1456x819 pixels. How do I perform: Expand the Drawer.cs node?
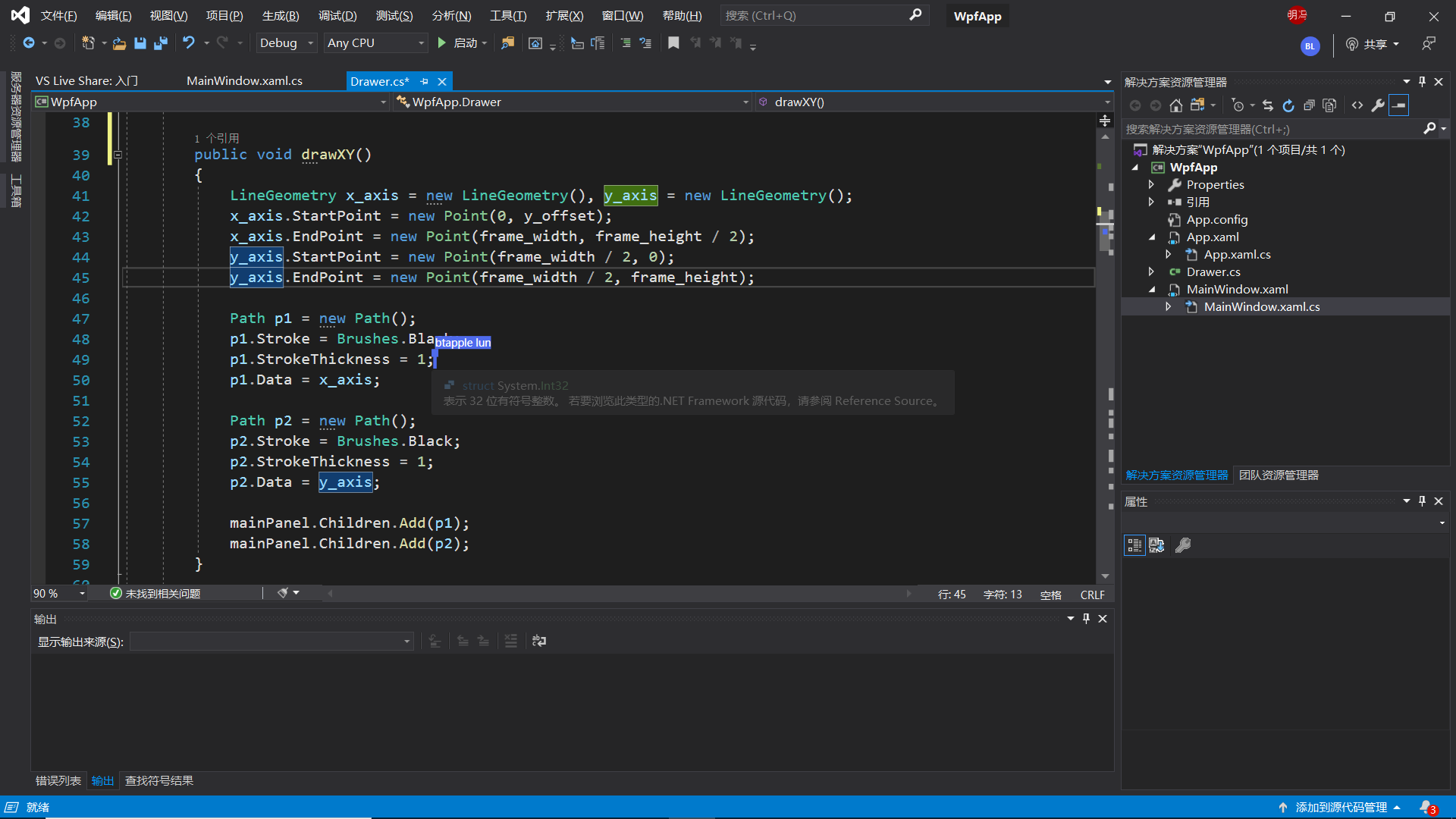click(1151, 271)
